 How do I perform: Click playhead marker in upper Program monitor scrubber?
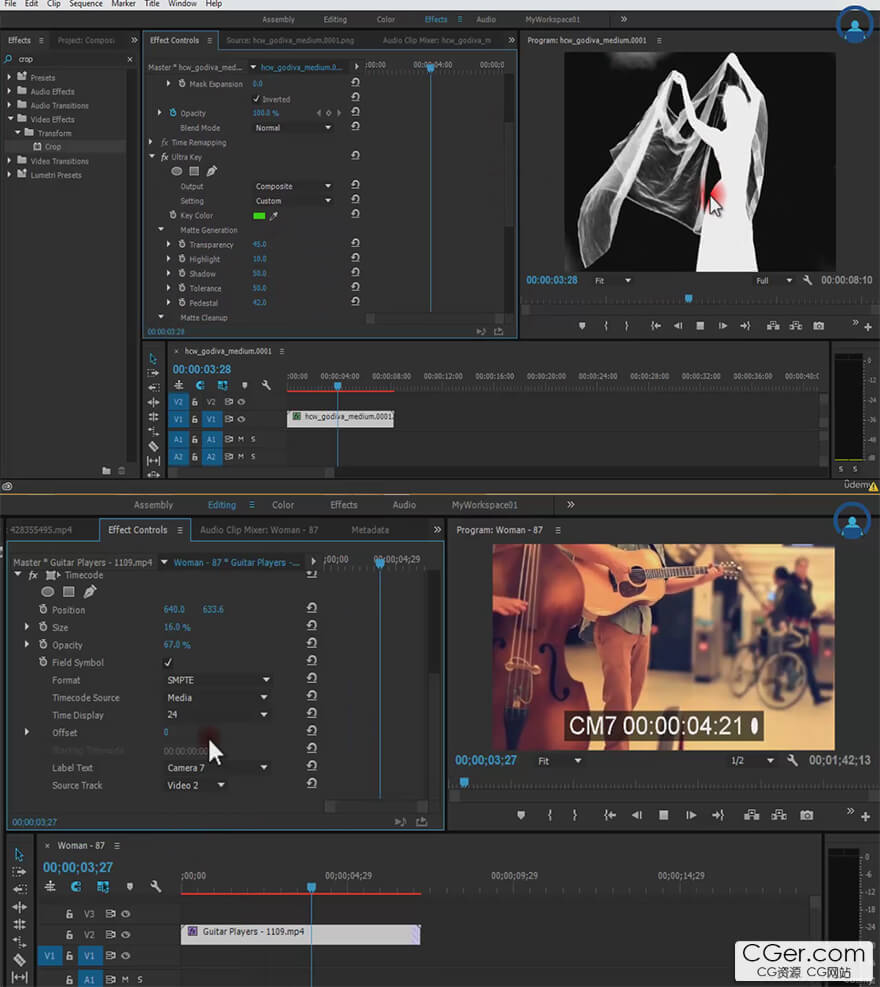(689, 298)
